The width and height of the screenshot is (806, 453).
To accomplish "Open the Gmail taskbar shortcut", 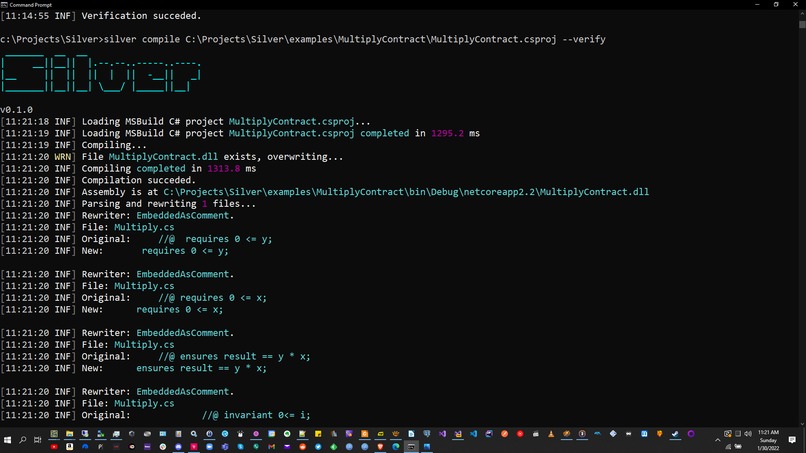I will pyautogui.click(x=271, y=446).
